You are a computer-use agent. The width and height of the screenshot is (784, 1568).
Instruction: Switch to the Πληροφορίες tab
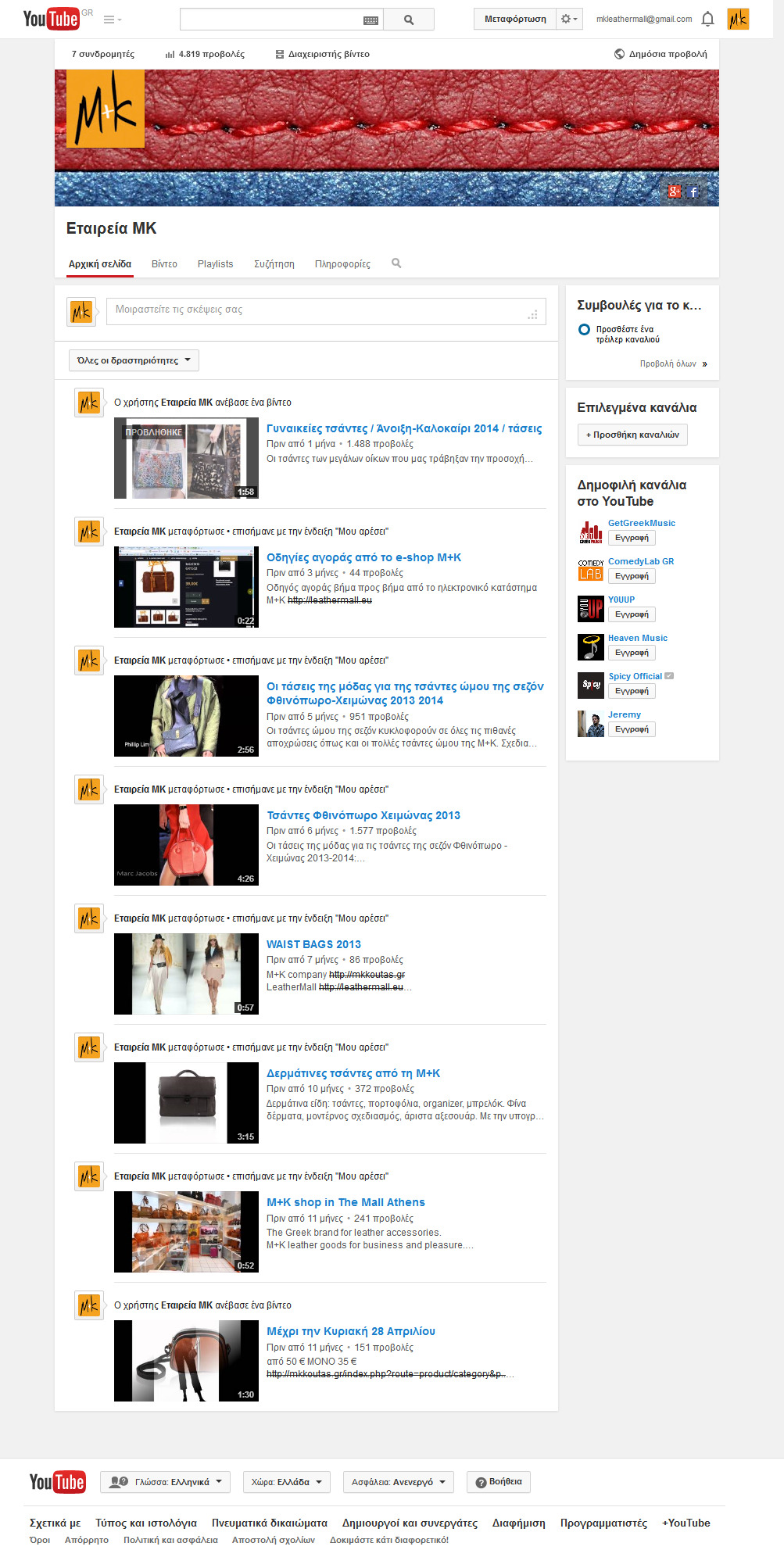342,264
